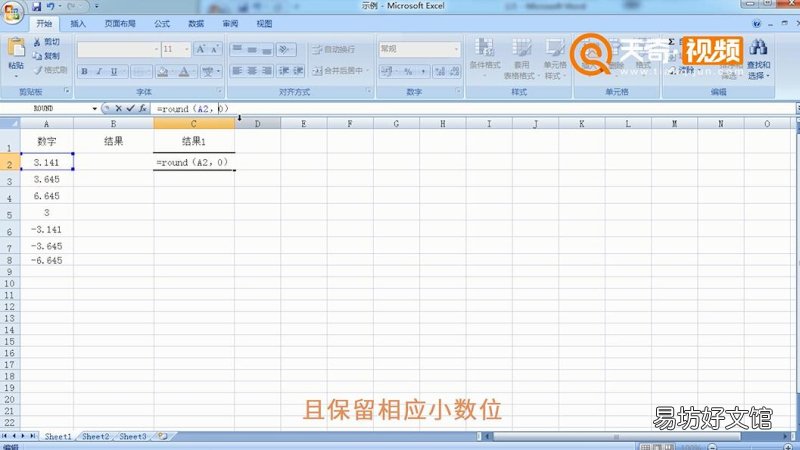800x450 pixels.
Task: Click the Cut (剪切) icon
Action: [37, 42]
